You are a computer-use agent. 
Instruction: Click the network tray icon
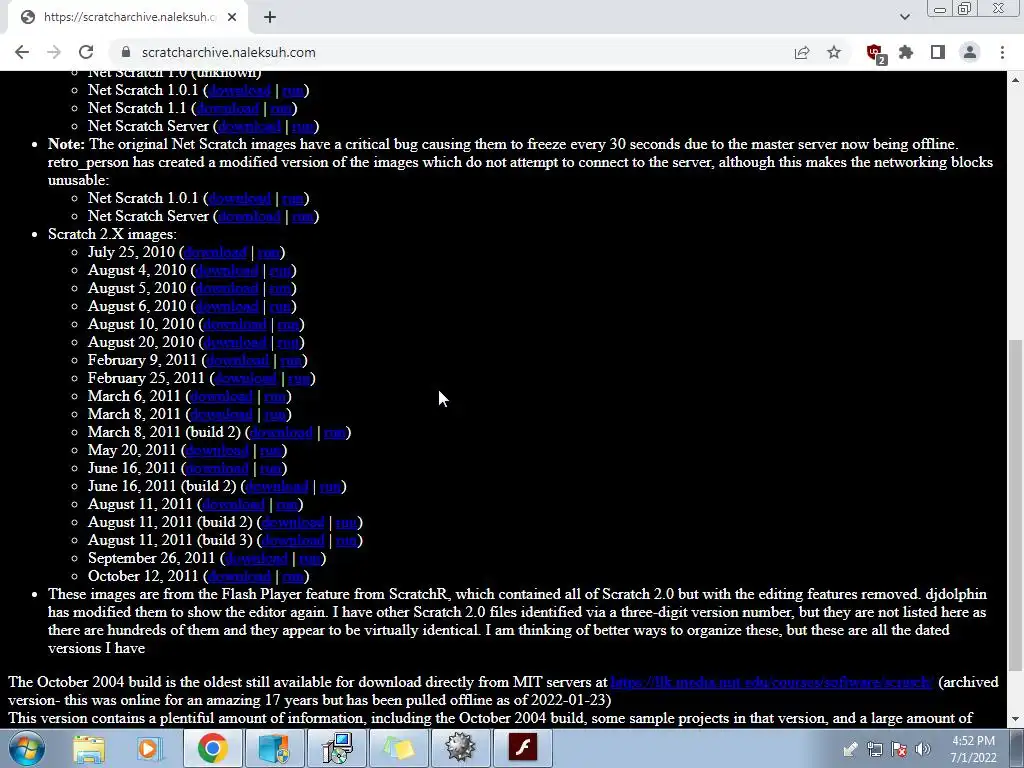point(874,750)
